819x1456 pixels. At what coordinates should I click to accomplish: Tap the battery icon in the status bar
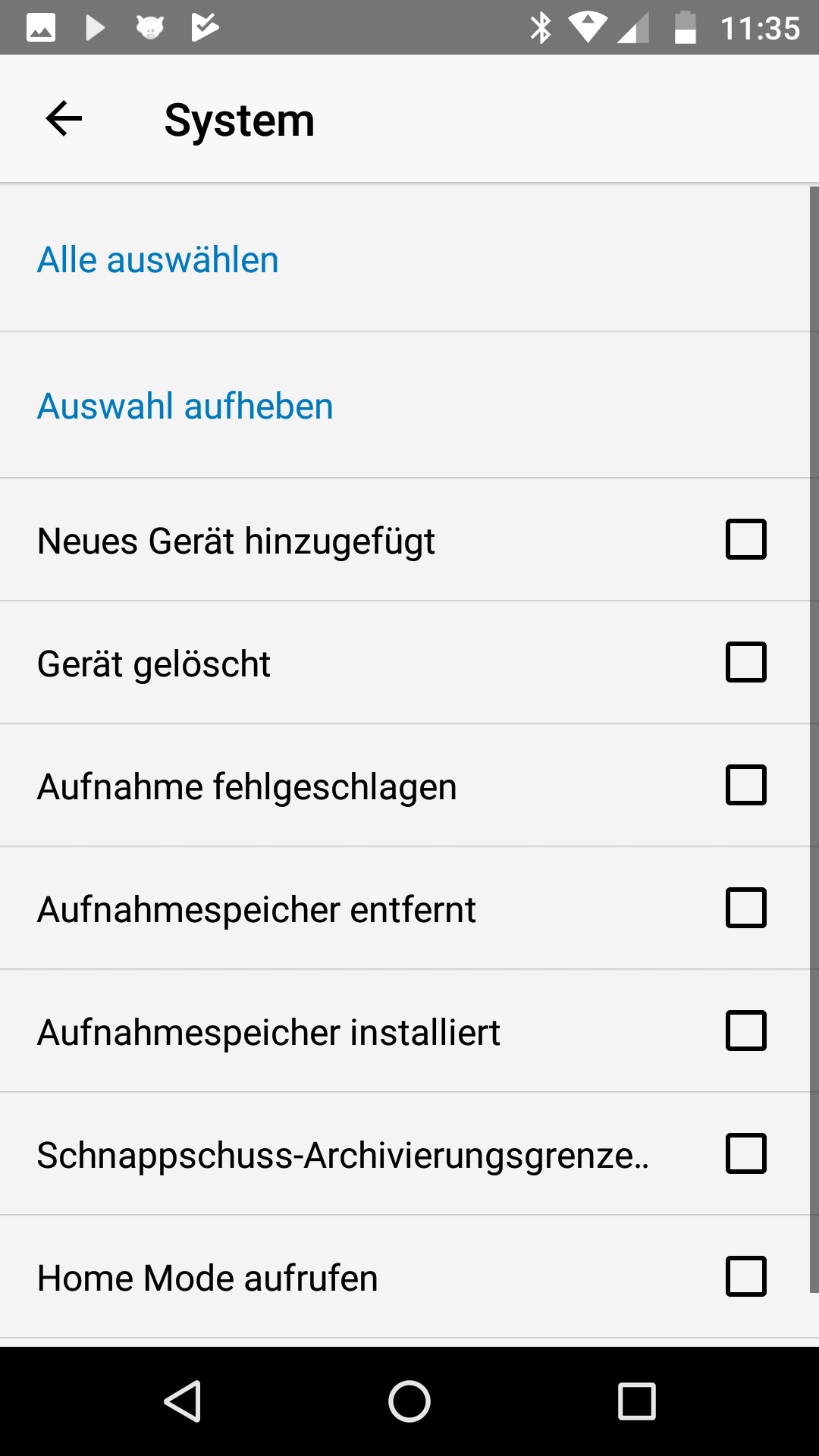[685, 28]
